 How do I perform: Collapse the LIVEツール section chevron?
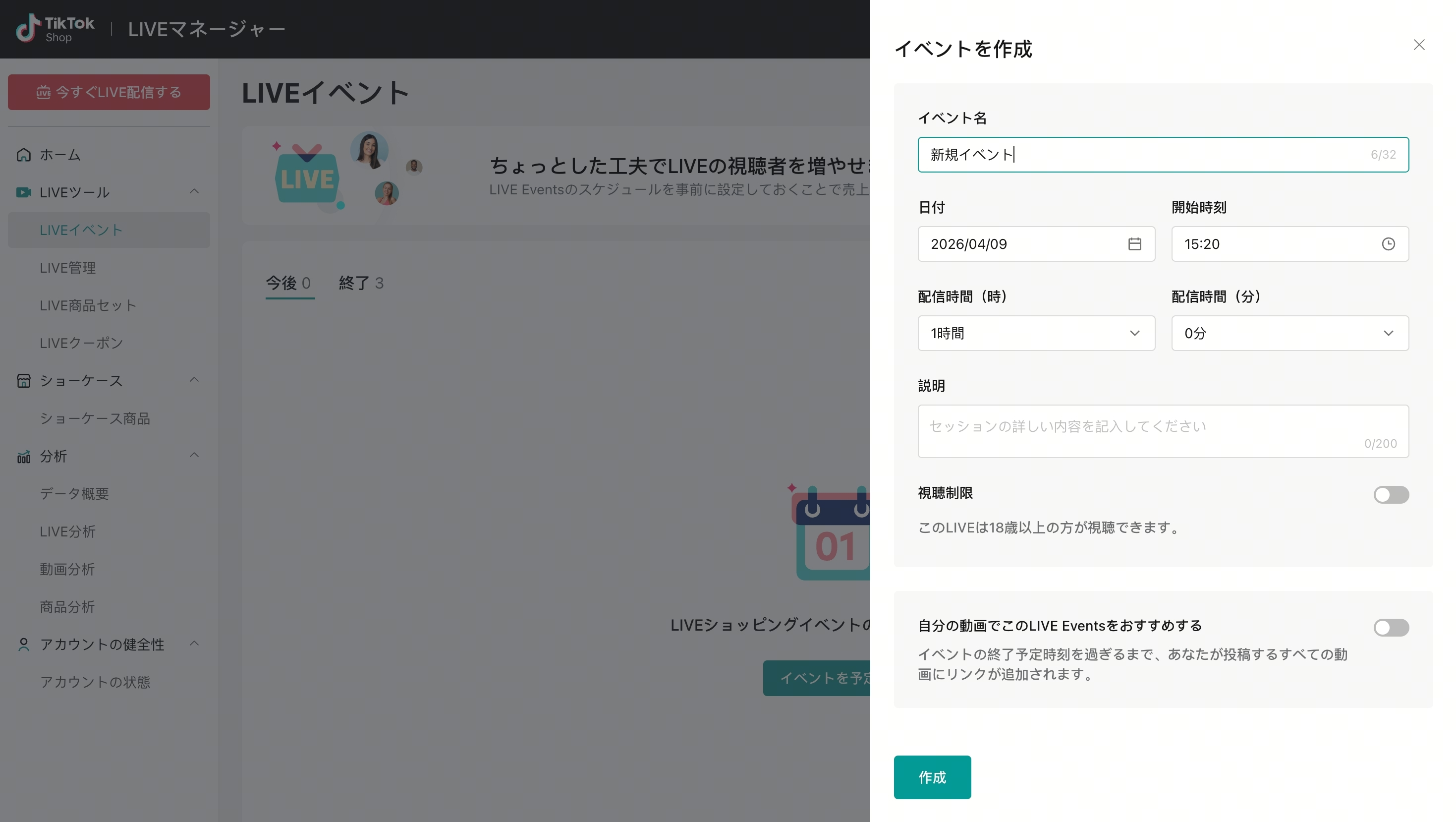pyautogui.click(x=194, y=192)
